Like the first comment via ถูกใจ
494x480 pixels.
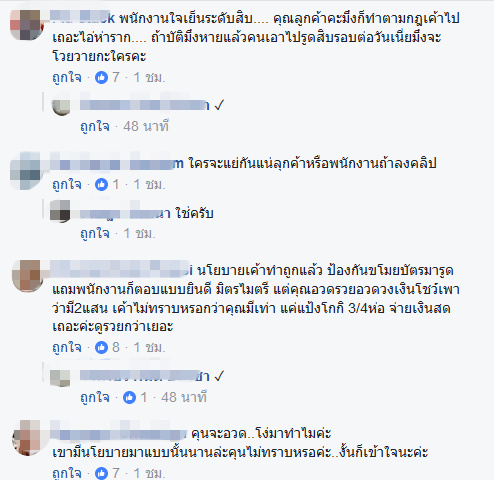pyautogui.click(x=67, y=78)
